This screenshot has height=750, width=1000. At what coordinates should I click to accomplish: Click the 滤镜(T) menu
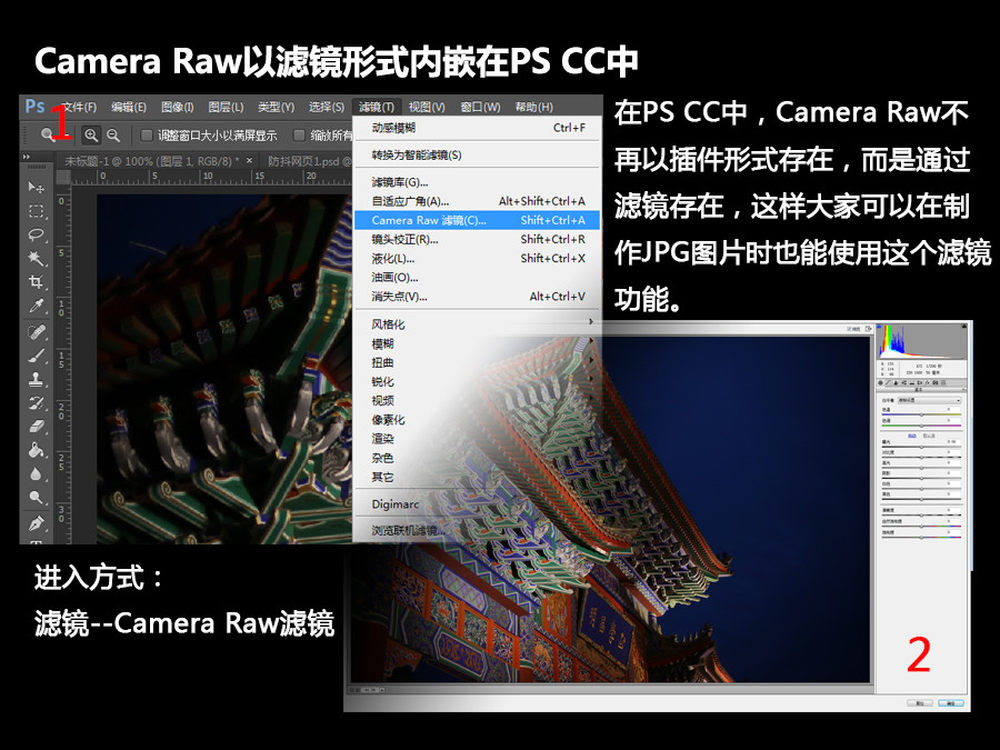point(376,107)
